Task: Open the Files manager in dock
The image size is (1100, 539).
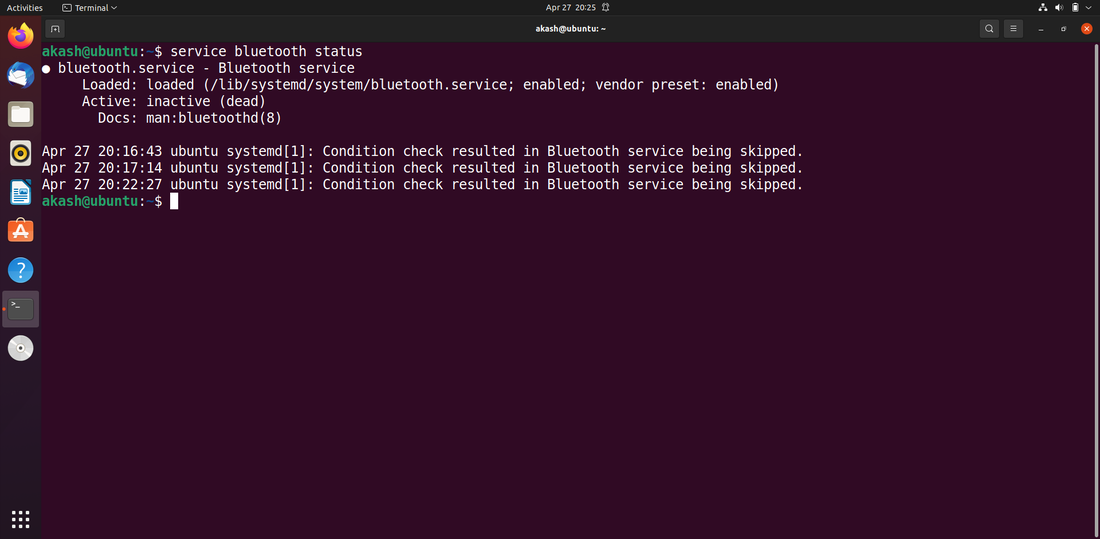Action: tap(21, 114)
